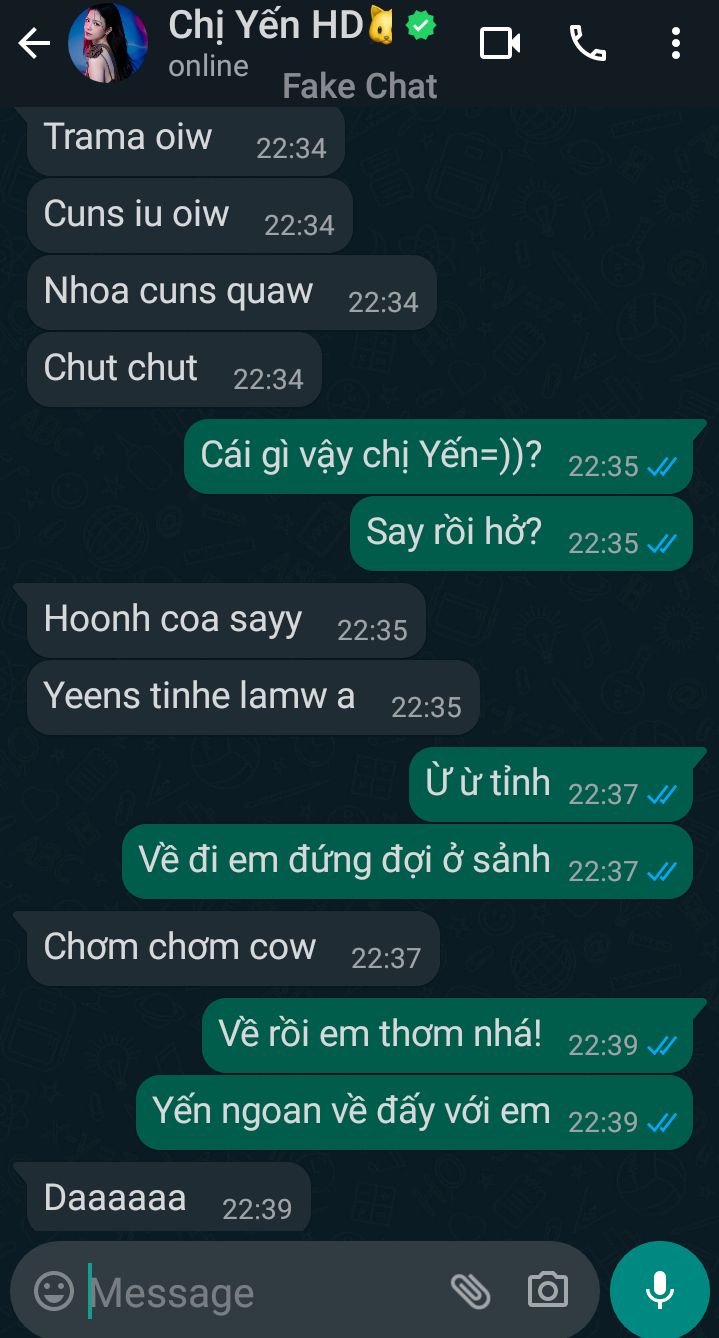Open the camera from message bar
The width and height of the screenshot is (719, 1338).
click(x=548, y=1291)
